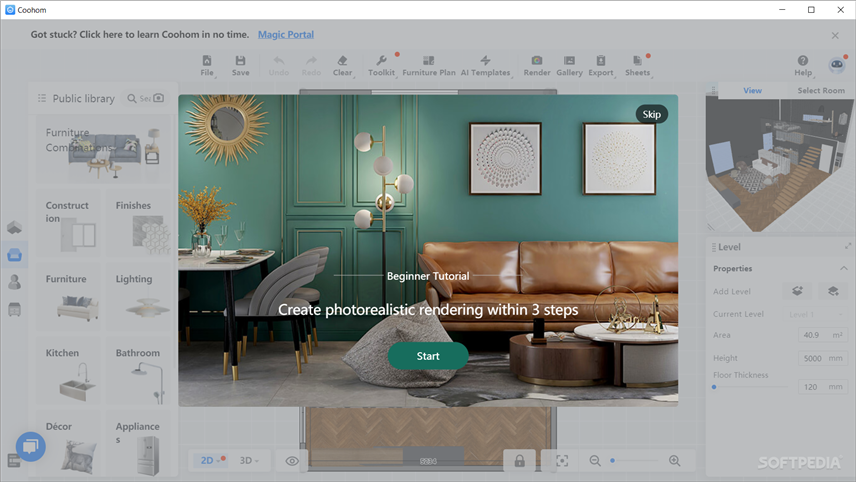Switch to 3D view mode
The height and width of the screenshot is (482, 856).
pos(249,461)
